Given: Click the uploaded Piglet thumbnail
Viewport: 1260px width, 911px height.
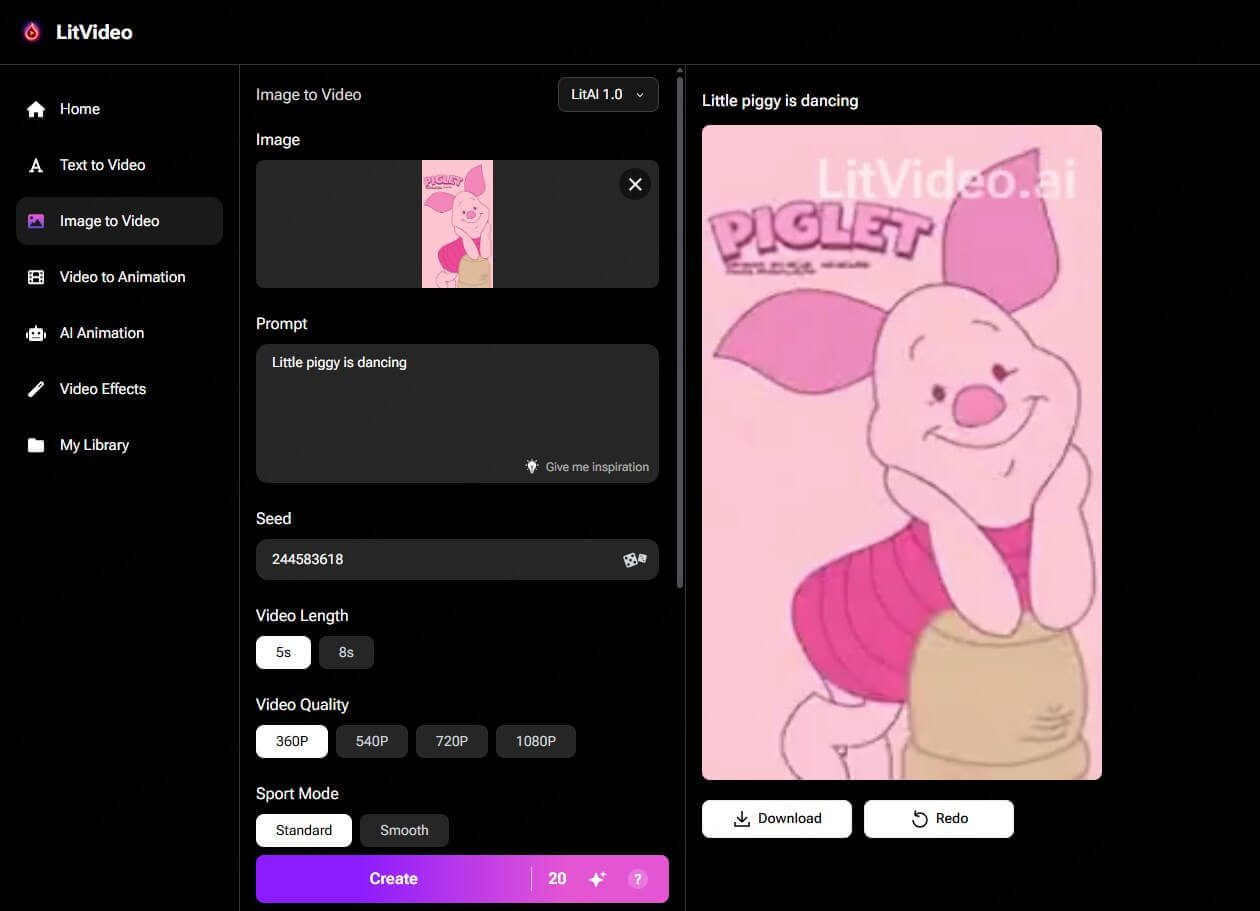Looking at the screenshot, I should tap(457, 224).
